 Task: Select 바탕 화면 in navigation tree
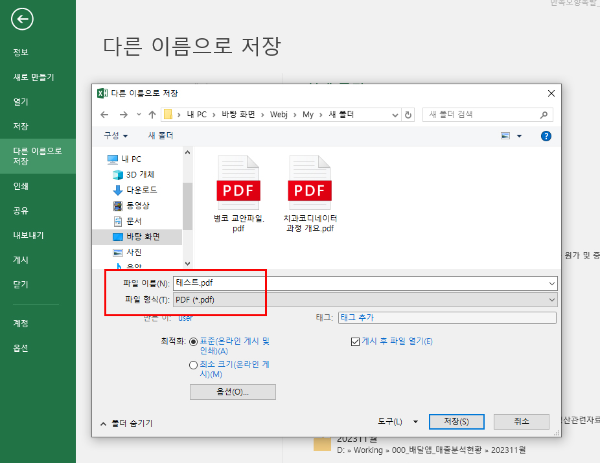tap(138, 237)
